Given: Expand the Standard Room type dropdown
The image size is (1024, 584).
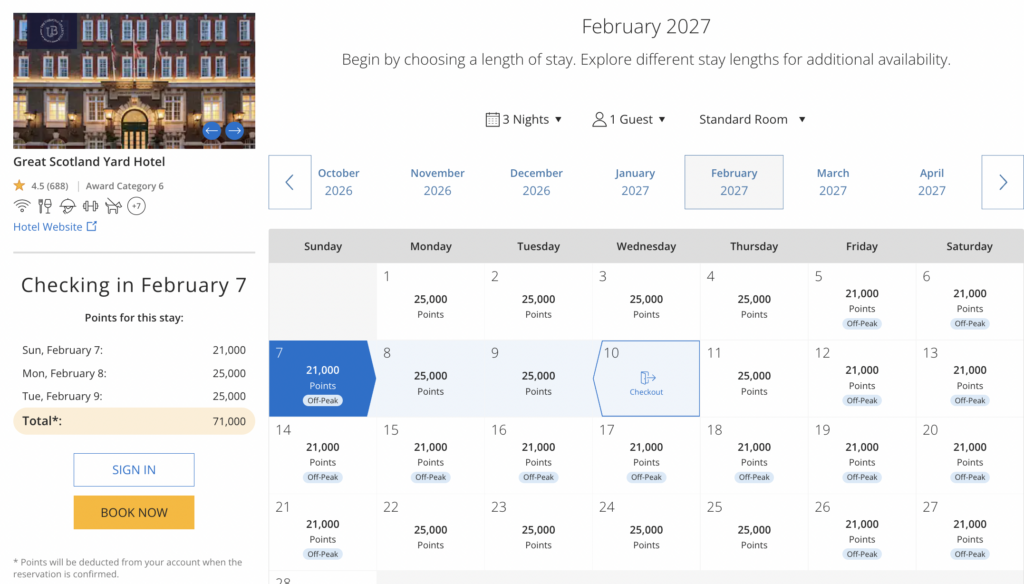Looking at the screenshot, I should coord(752,119).
